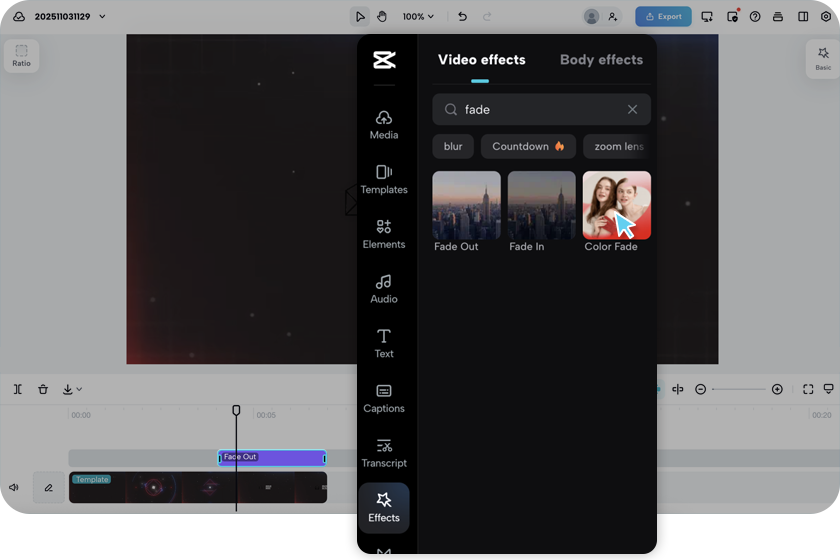Select the Effects sidebar item

point(384,507)
